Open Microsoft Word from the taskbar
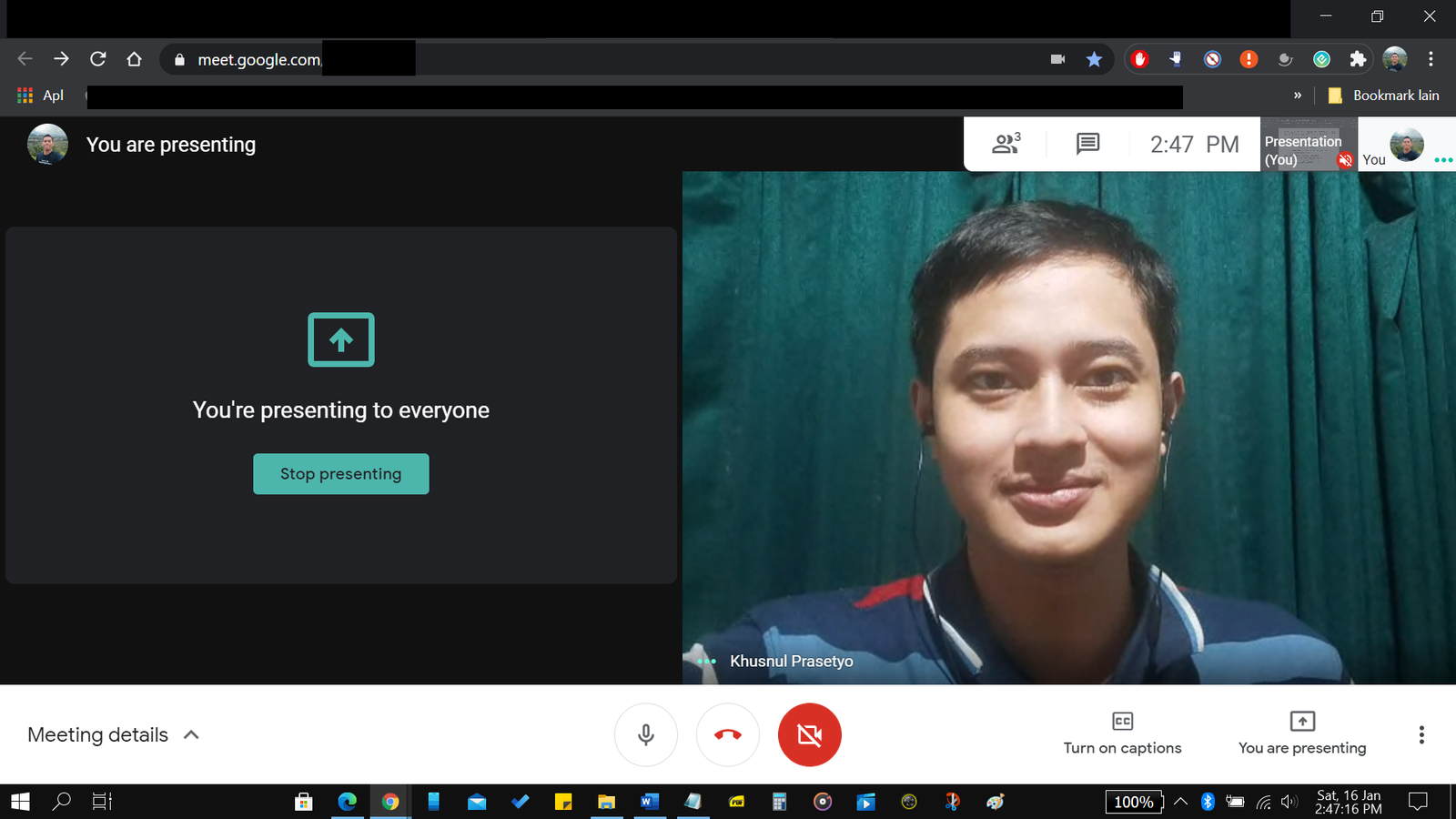The image size is (1456, 819). (x=649, y=802)
